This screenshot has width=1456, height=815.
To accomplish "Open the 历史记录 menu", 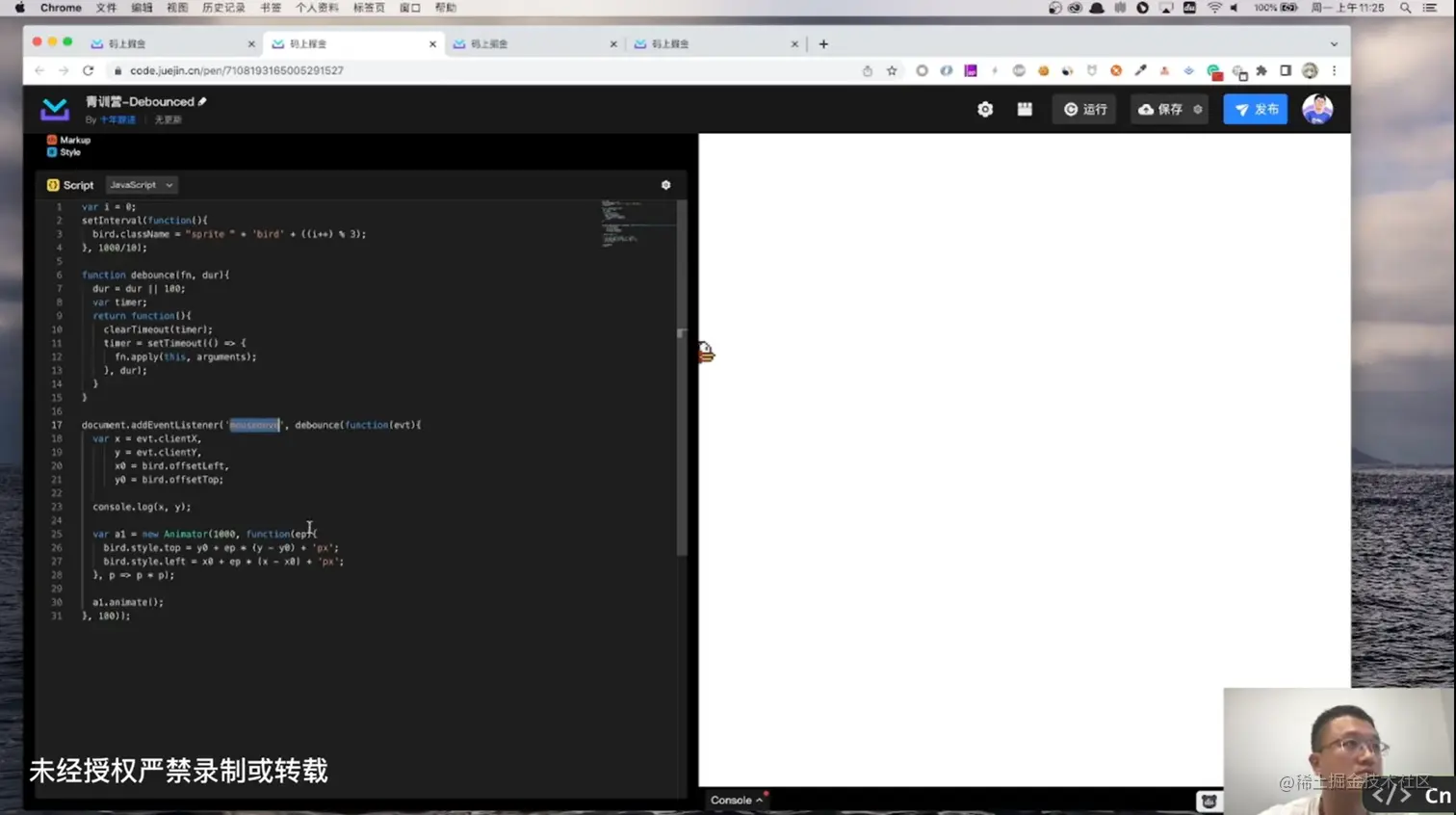I will tap(223, 8).
